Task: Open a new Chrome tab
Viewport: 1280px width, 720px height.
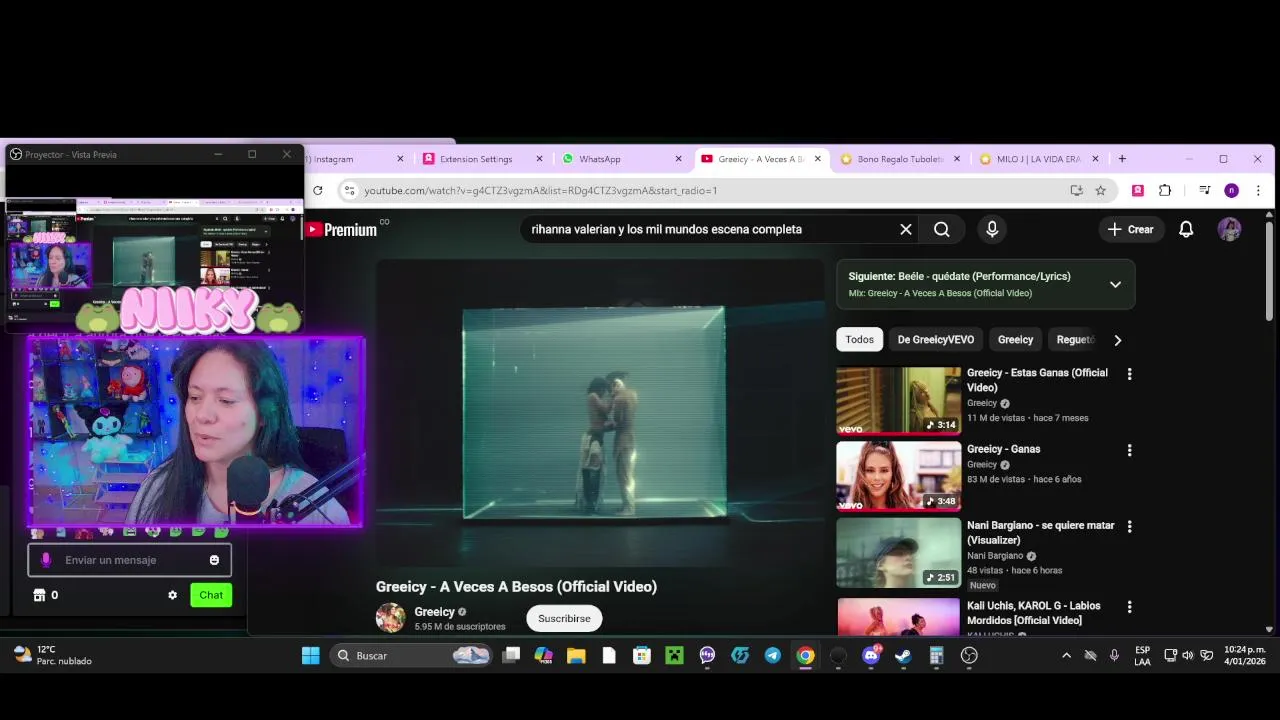Action: click(x=1122, y=159)
